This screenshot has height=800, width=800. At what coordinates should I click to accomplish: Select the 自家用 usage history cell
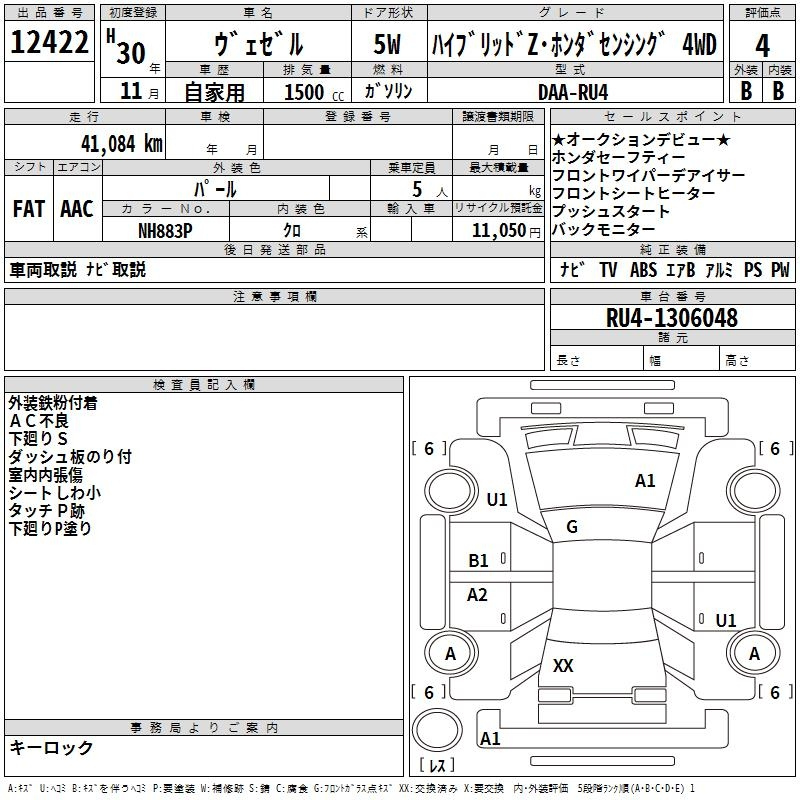(214, 92)
